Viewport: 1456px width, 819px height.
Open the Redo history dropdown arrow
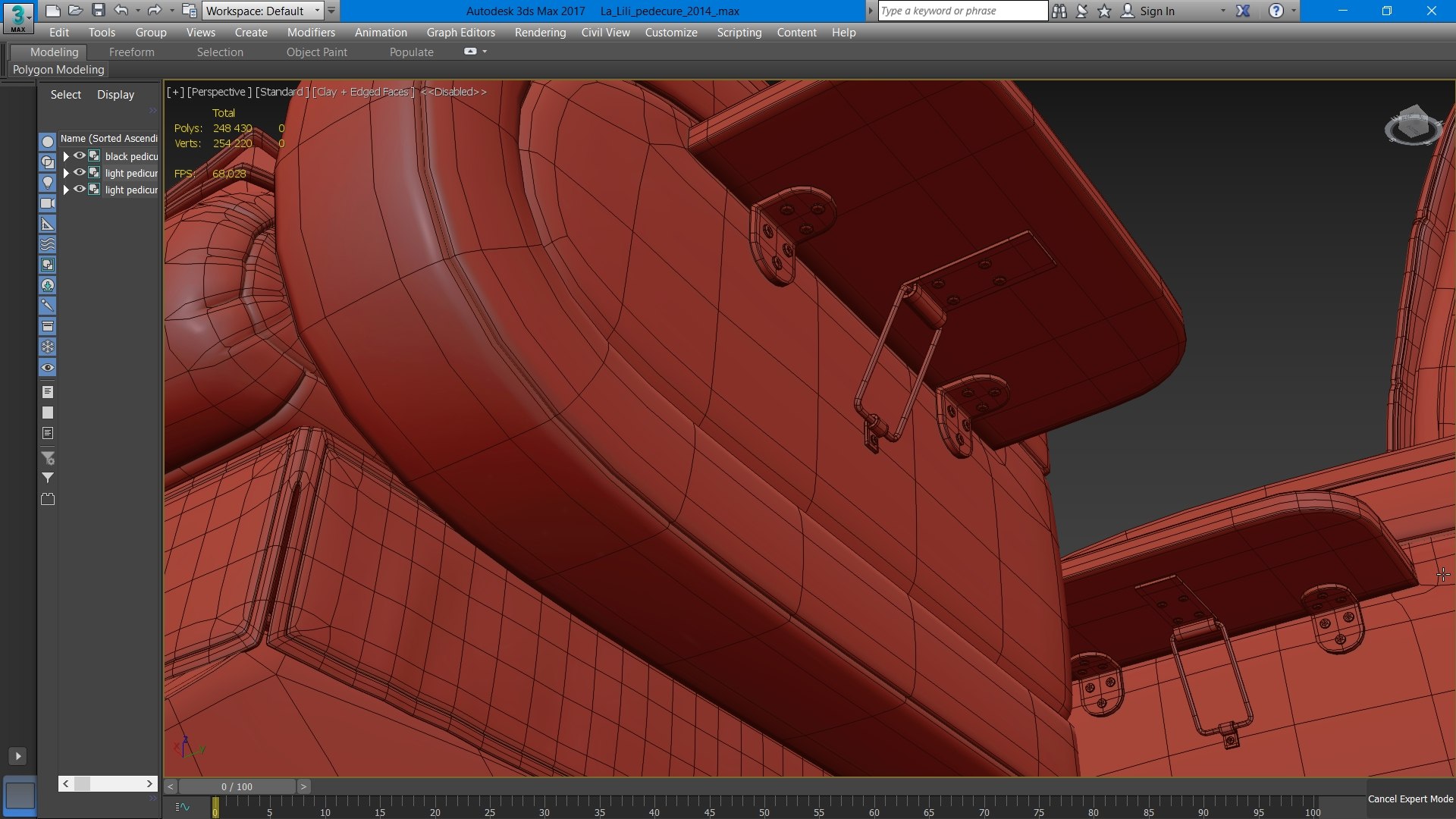(172, 11)
